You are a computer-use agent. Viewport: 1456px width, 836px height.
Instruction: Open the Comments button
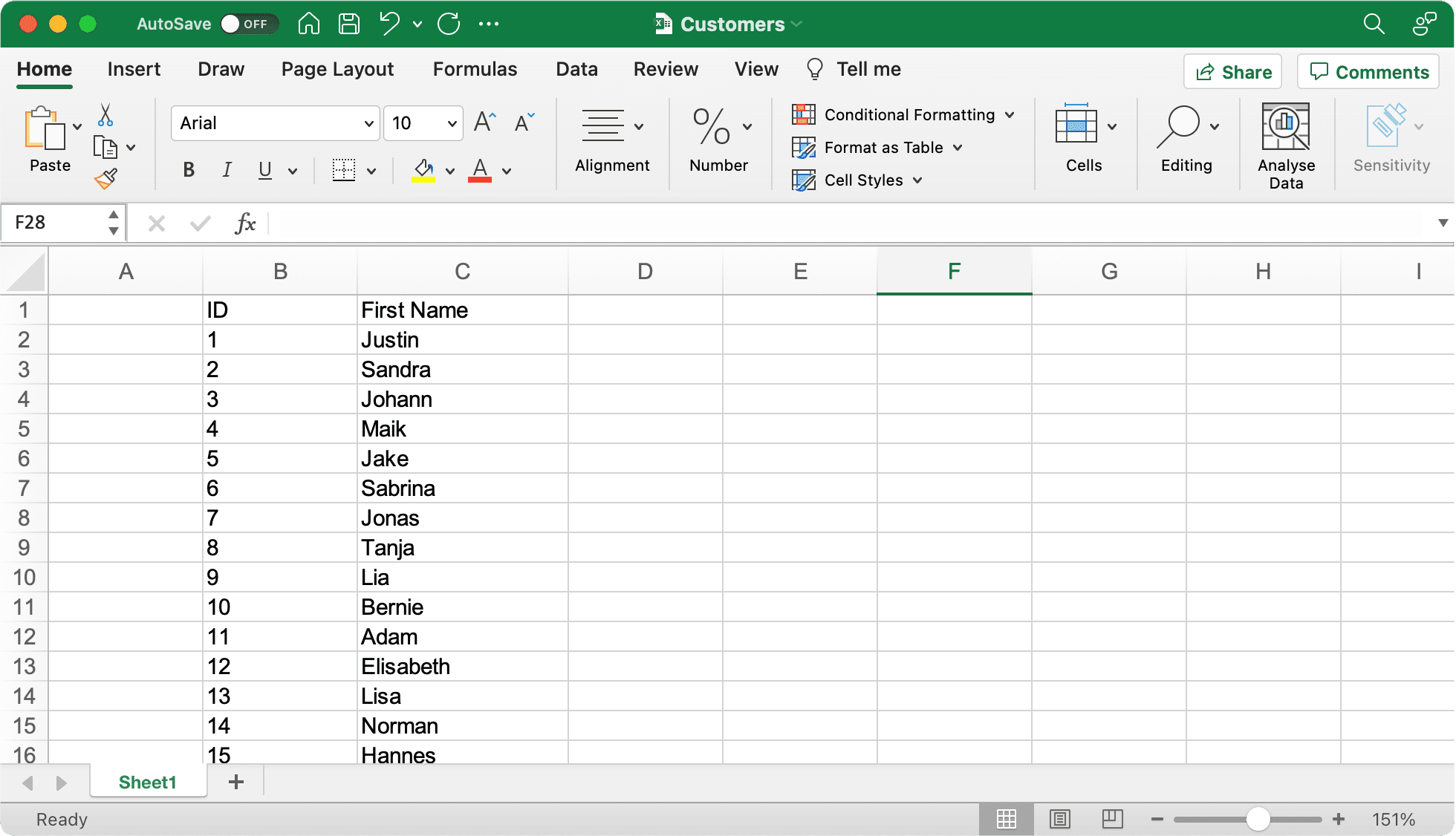(x=1368, y=72)
